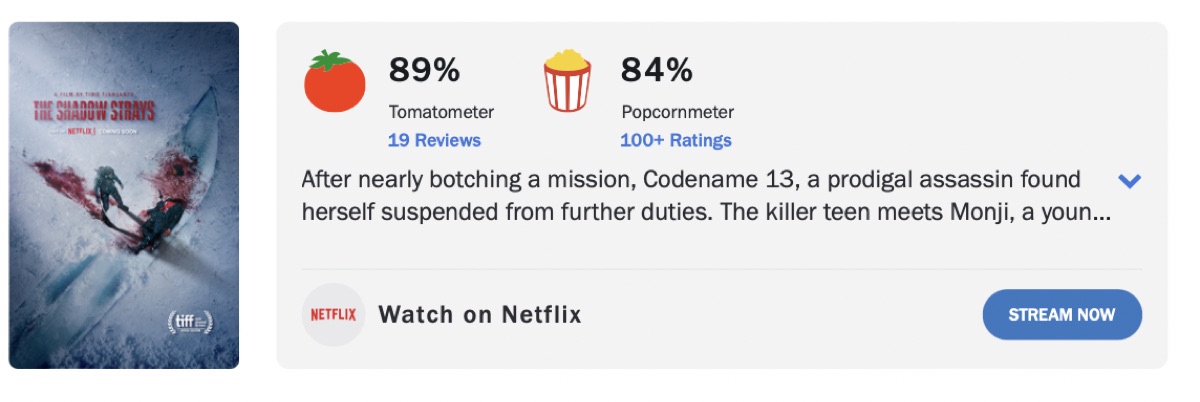Screen dimensions: 1200x402
Task: Open the 19 Reviews link
Action: 434,140
